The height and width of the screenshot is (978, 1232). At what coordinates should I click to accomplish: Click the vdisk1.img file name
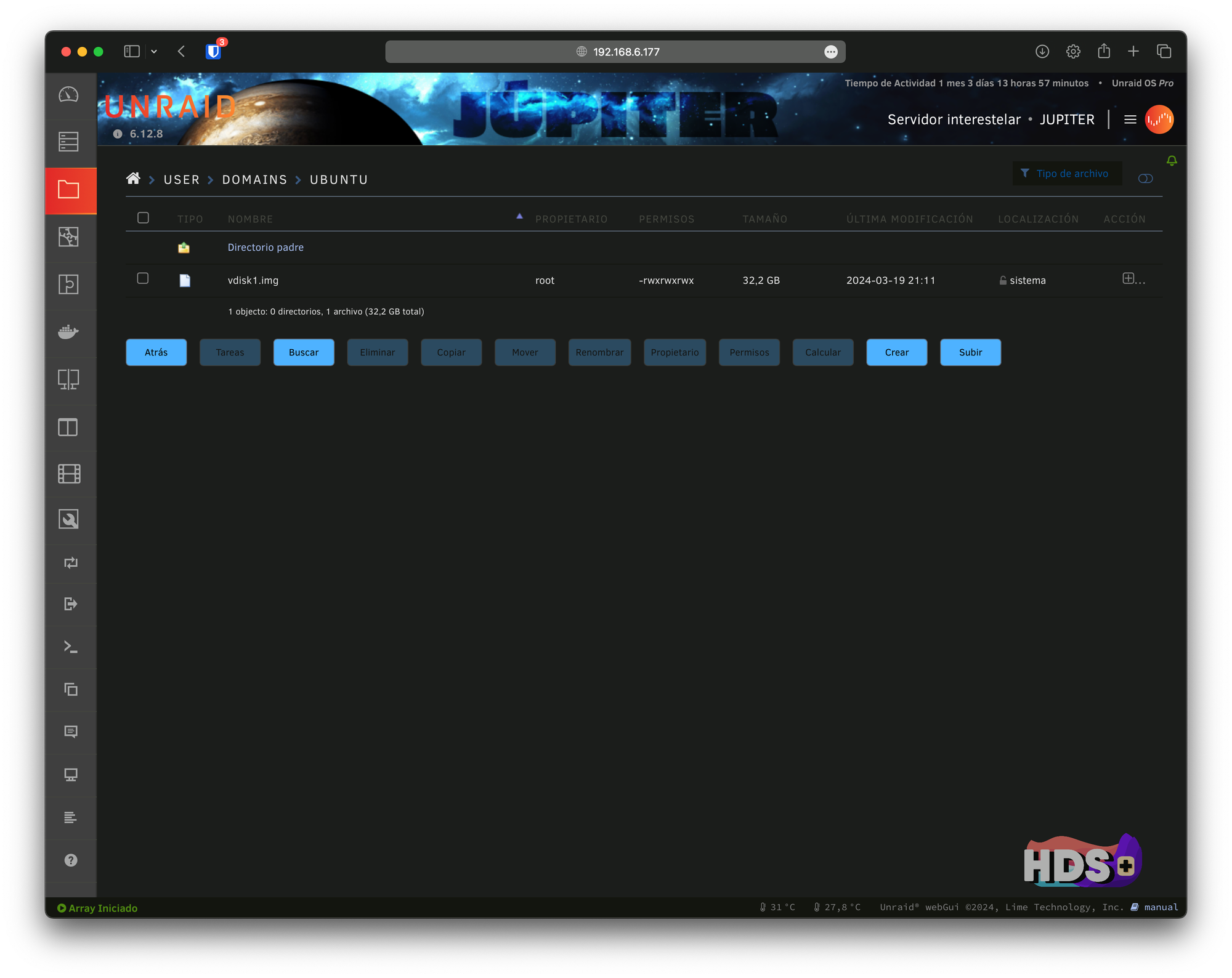click(253, 280)
